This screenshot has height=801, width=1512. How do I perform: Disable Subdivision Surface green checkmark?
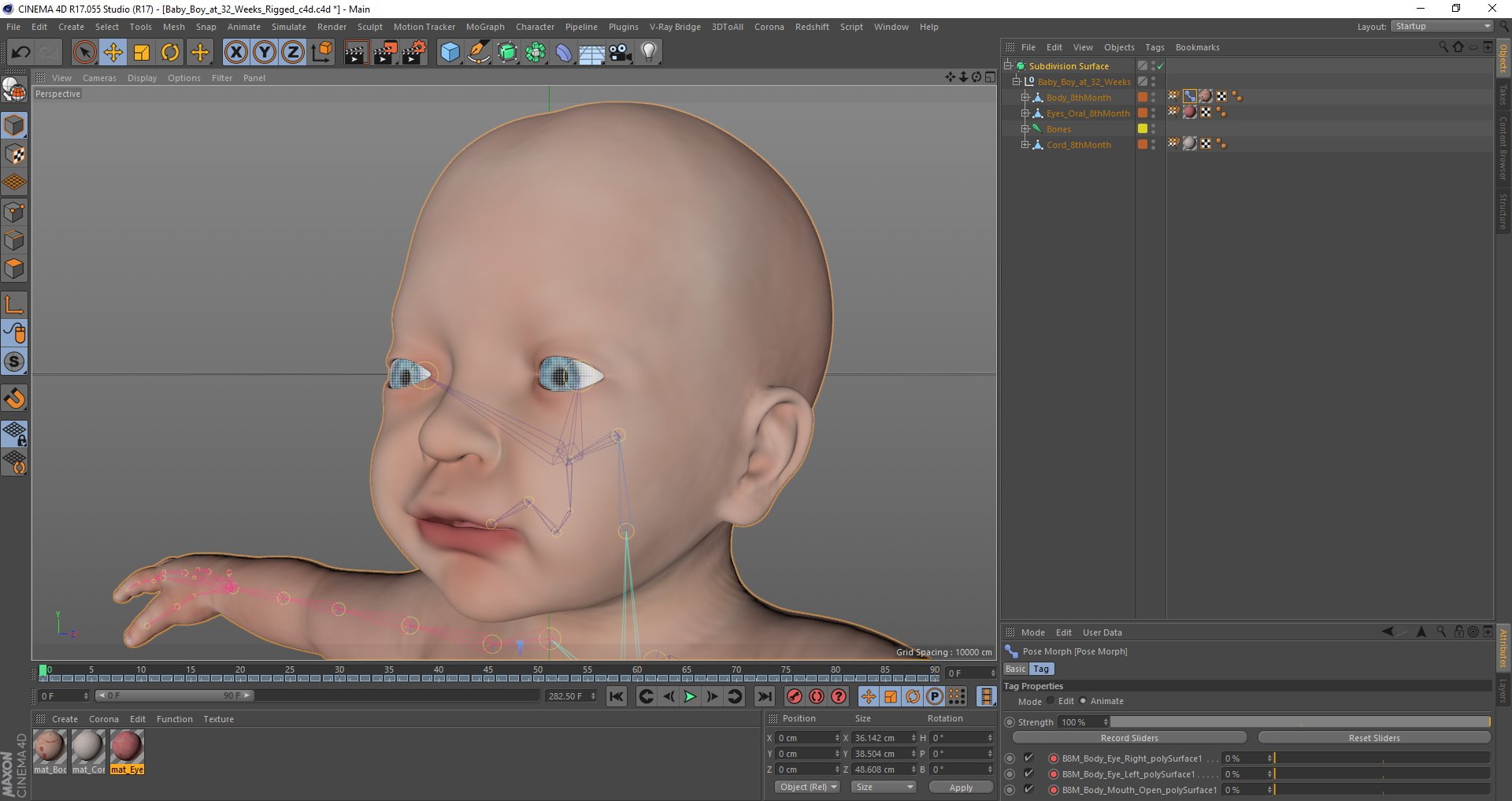(1161, 66)
